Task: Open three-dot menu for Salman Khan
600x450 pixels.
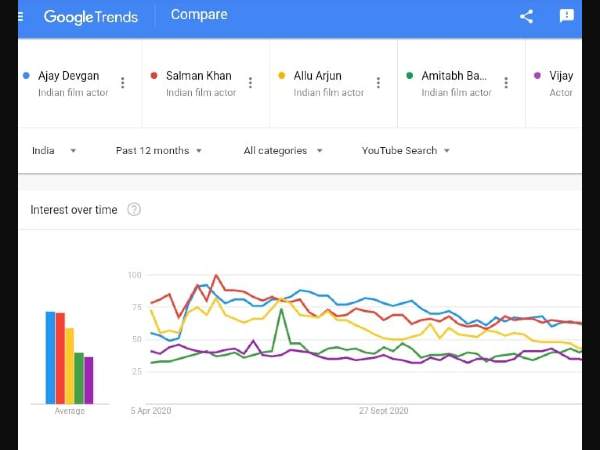Action: point(250,83)
